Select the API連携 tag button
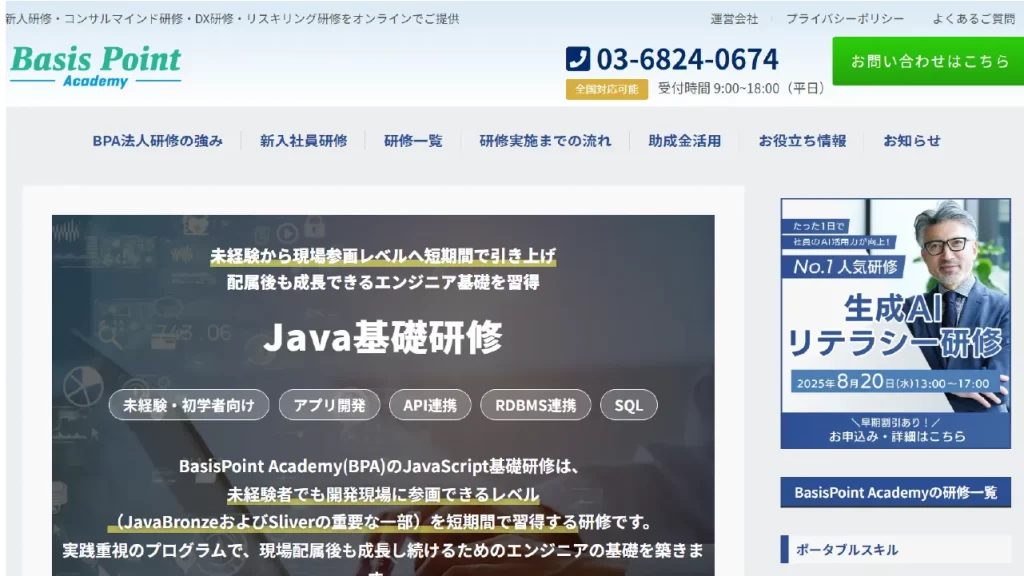The width and height of the screenshot is (1024, 576). pyautogui.click(x=430, y=404)
